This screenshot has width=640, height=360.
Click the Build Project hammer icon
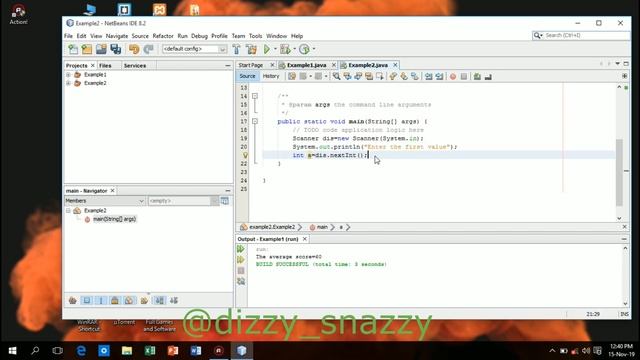pos(236,49)
